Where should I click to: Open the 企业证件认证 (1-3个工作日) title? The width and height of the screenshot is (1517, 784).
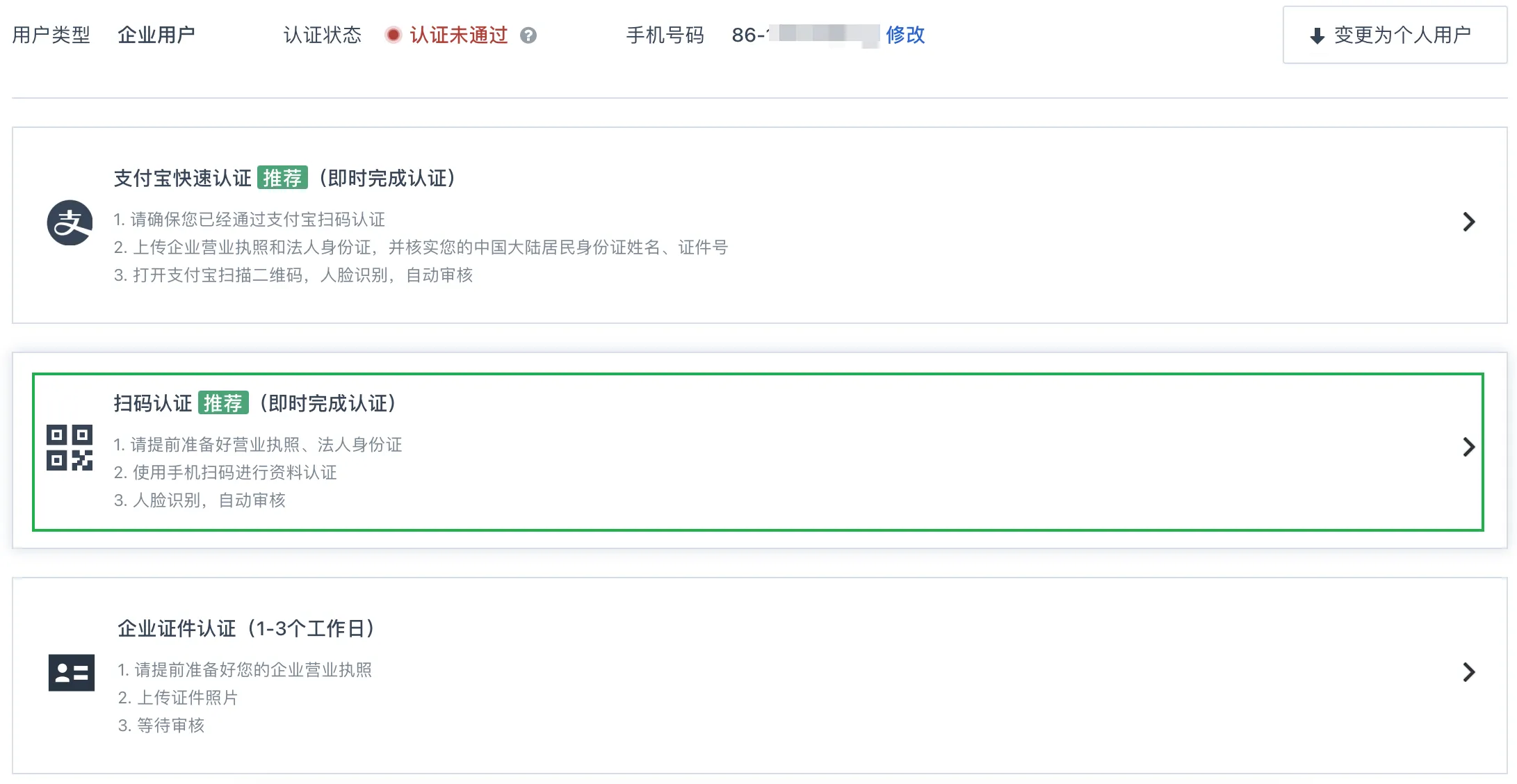pos(247,628)
